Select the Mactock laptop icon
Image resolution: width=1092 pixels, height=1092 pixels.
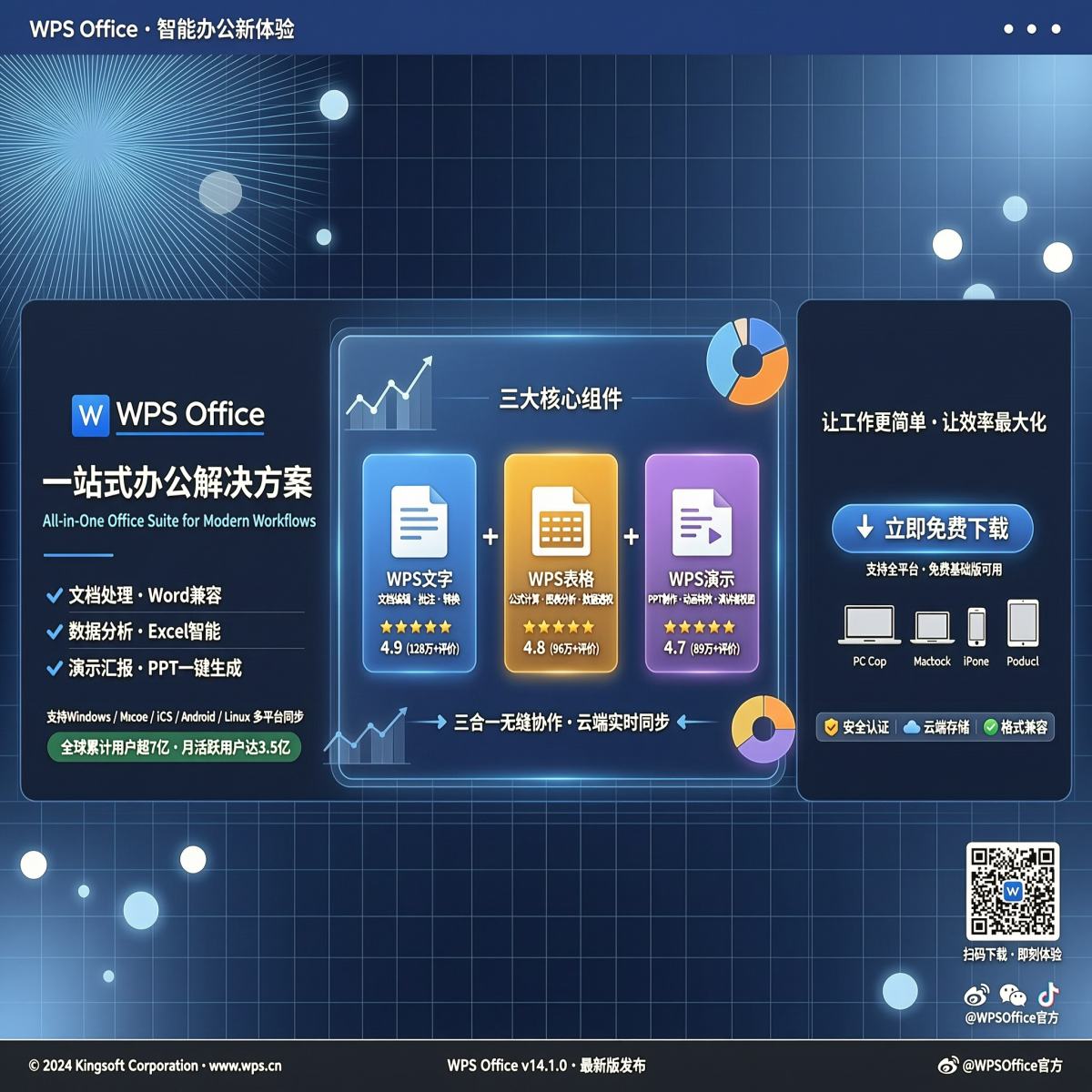pyautogui.click(x=933, y=628)
